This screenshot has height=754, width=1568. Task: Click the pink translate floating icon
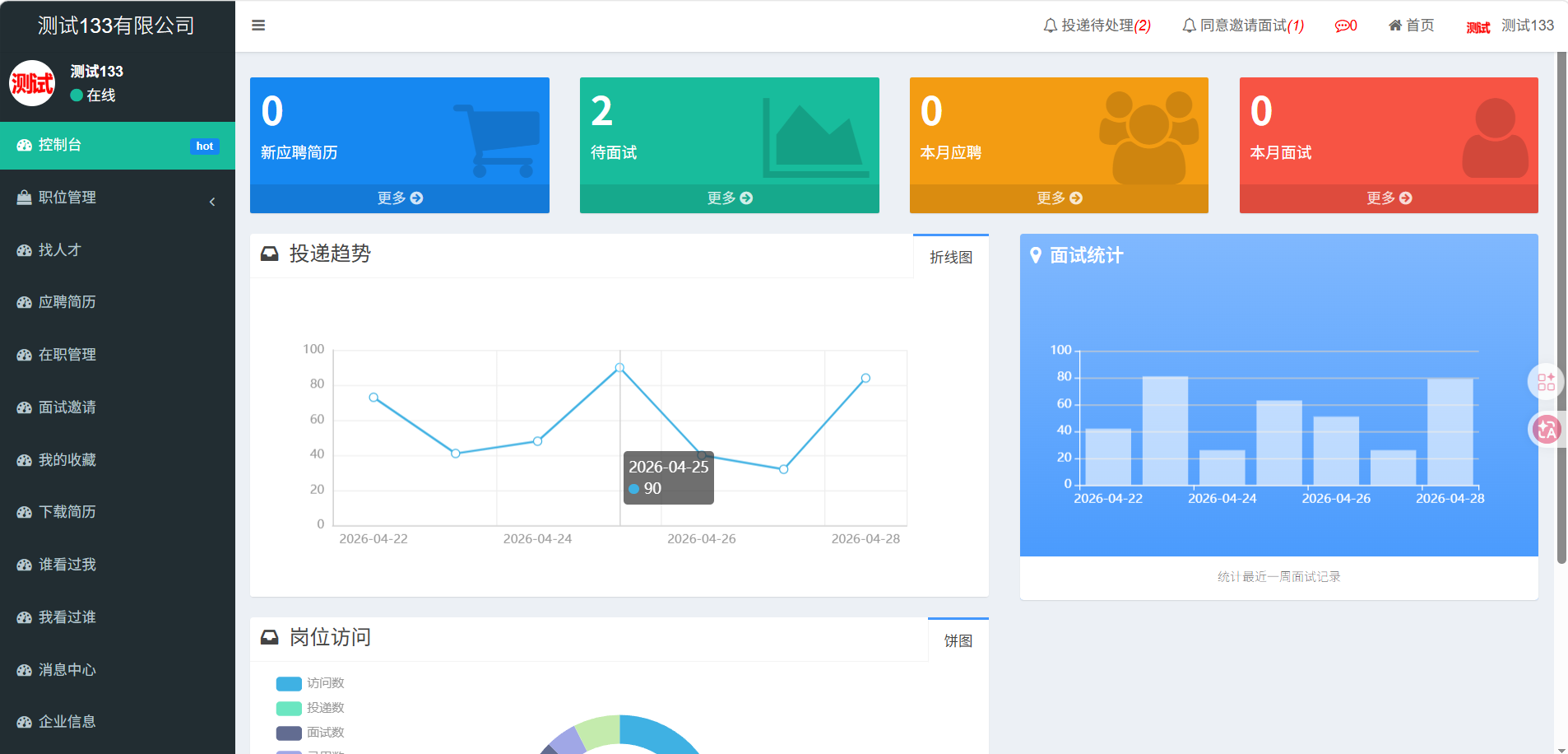coord(1546,429)
